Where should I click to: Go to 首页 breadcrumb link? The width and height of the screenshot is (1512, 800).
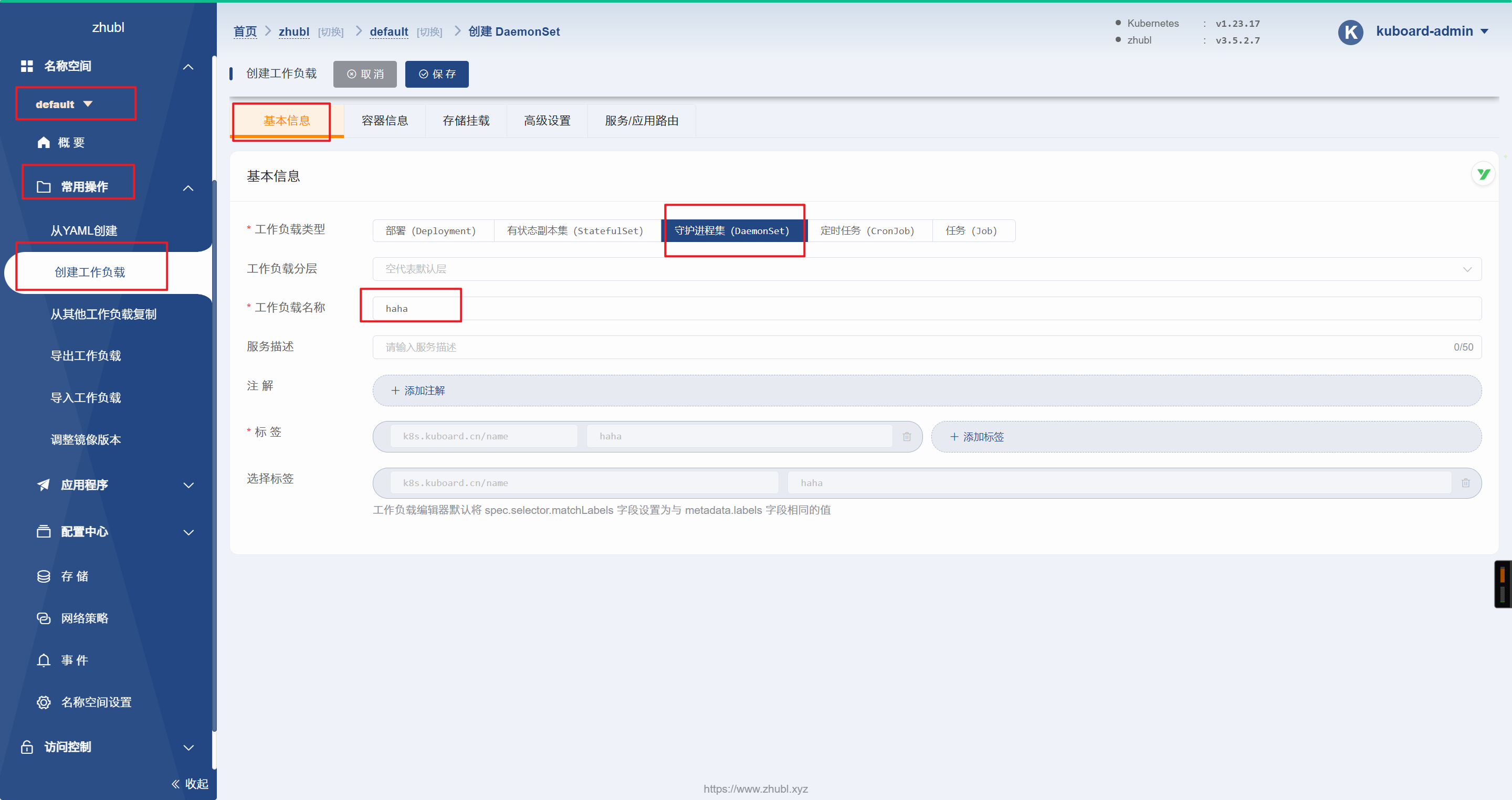[x=245, y=31]
